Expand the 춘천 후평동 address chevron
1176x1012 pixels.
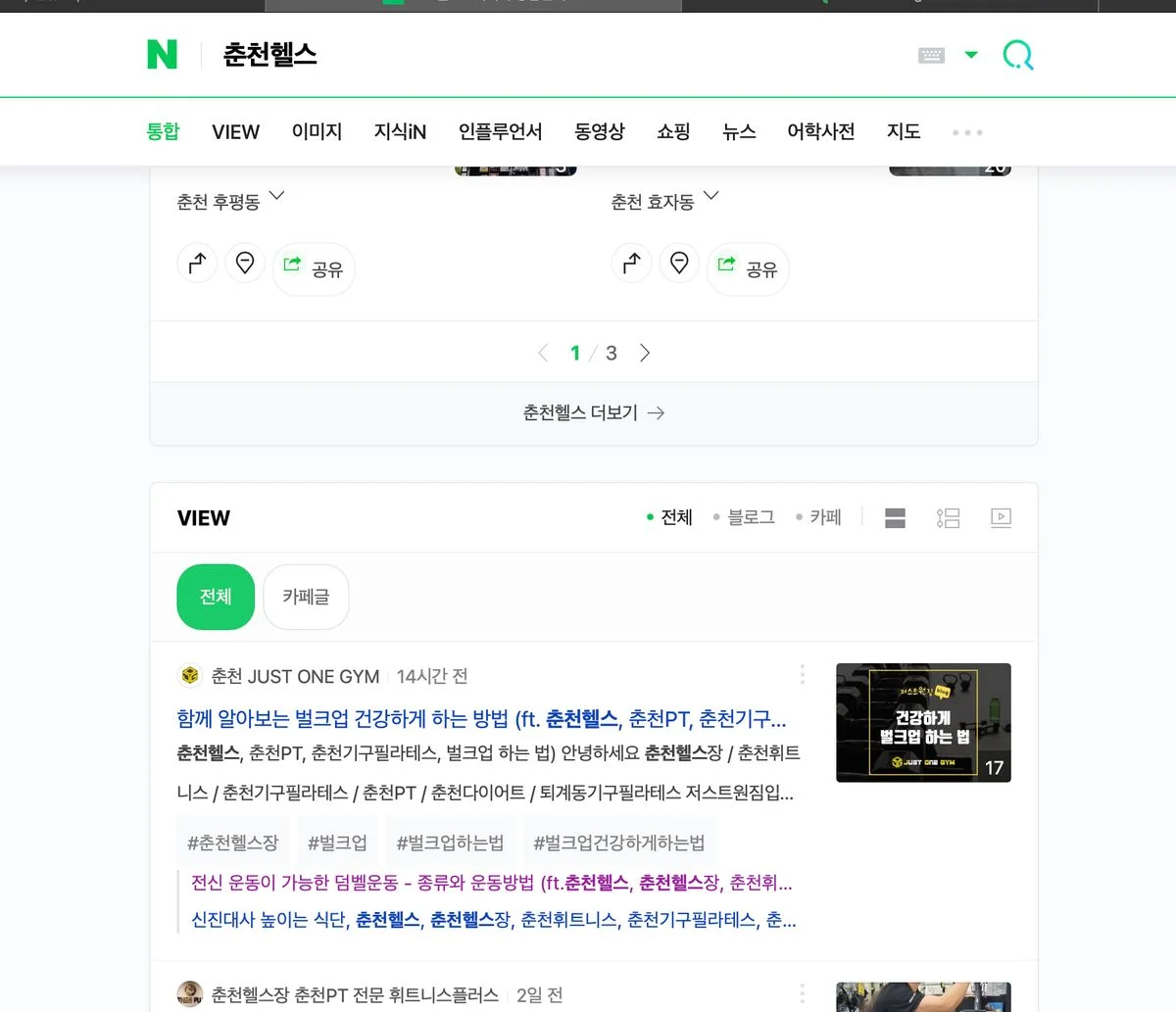coord(276,196)
